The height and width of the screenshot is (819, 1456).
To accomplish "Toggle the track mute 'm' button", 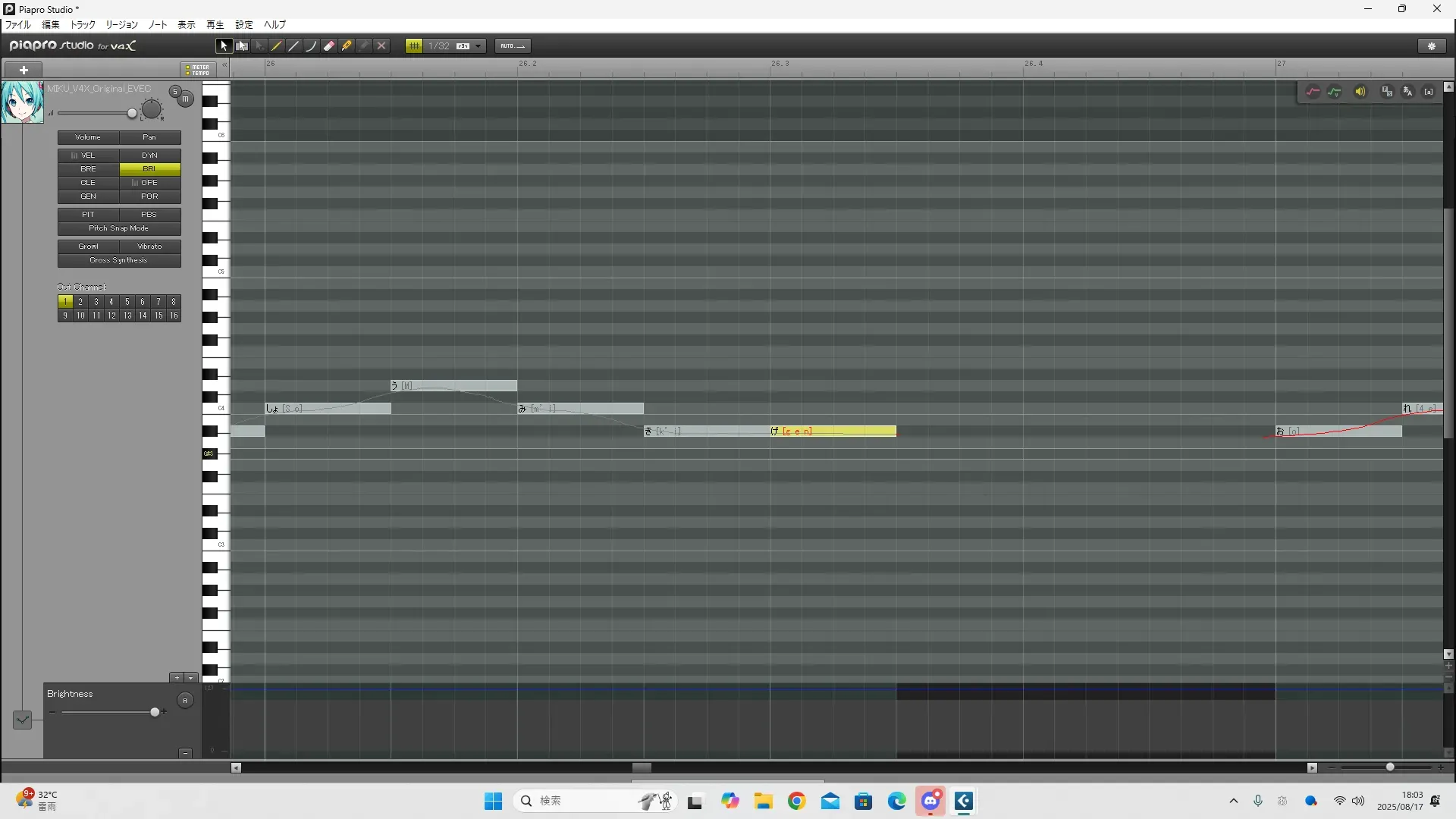I will (x=186, y=99).
